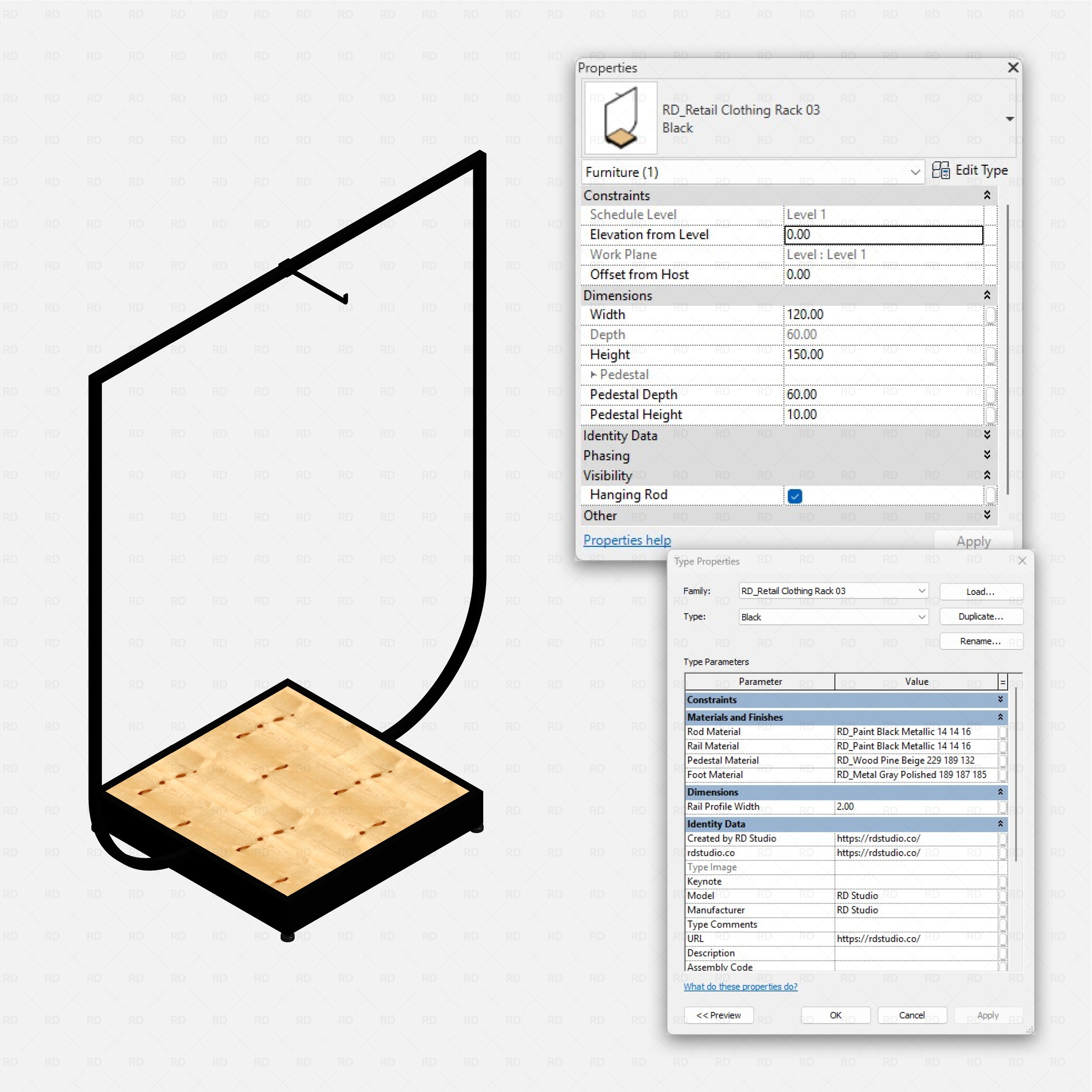Click the Width value 120.00
The width and height of the screenshot is (1092, 1092).
(x=883, y=314)
